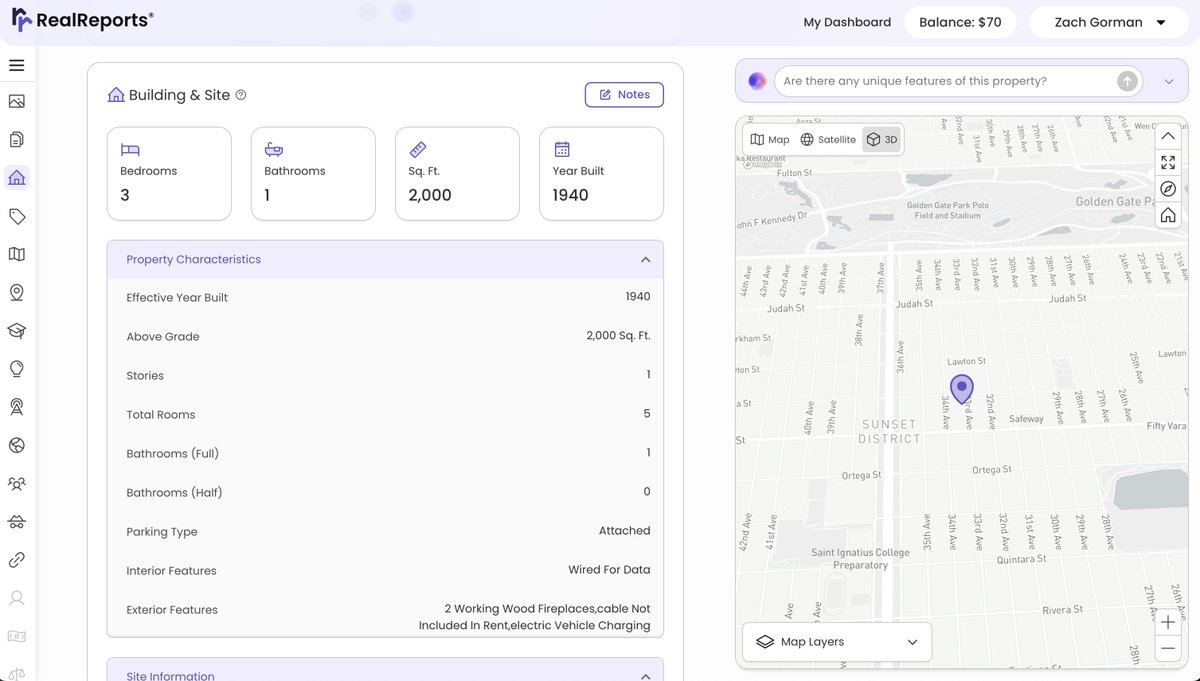1200x681 pixels.
Task: Click the compass icon on map
Action: (1167, 189)
